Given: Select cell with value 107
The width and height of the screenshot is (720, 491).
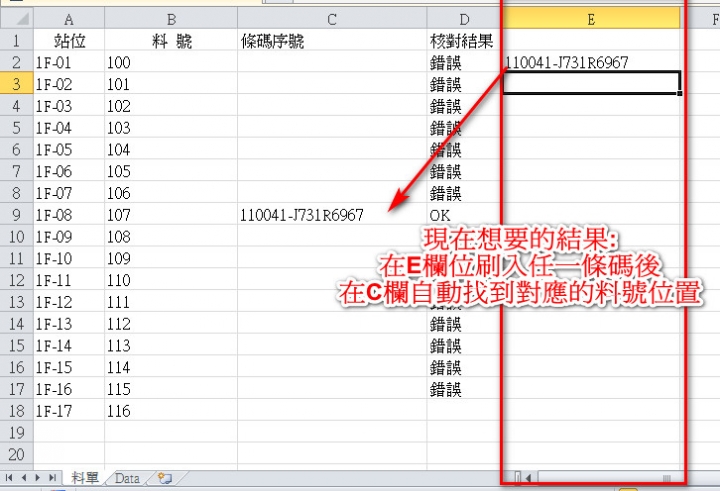Looking at the screenshot, I should click(x=171, y=214).
